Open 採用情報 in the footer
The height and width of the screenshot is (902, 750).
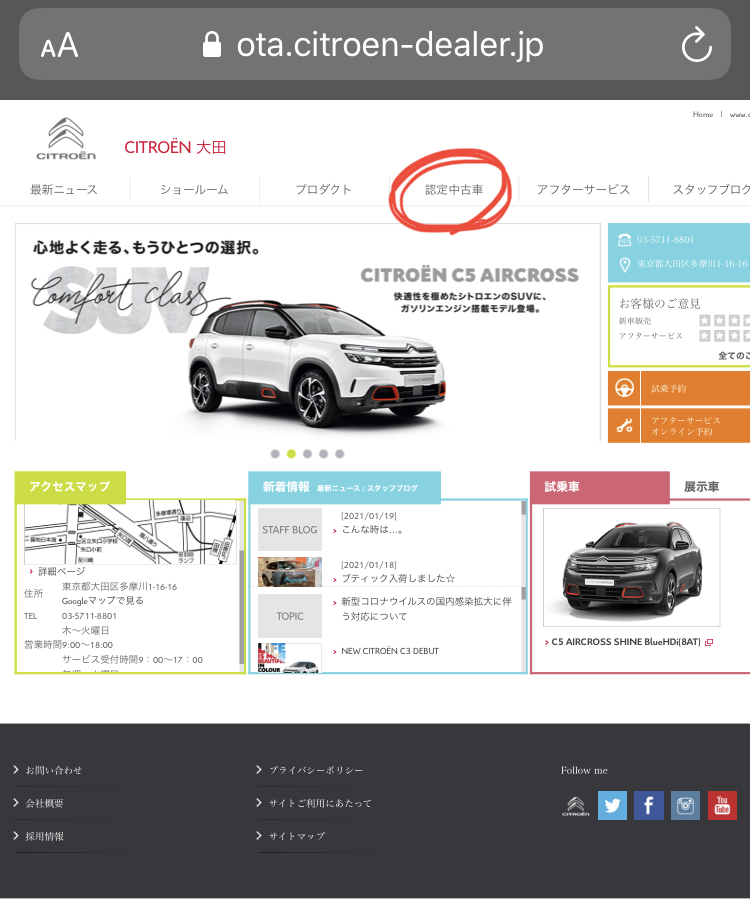44,836
